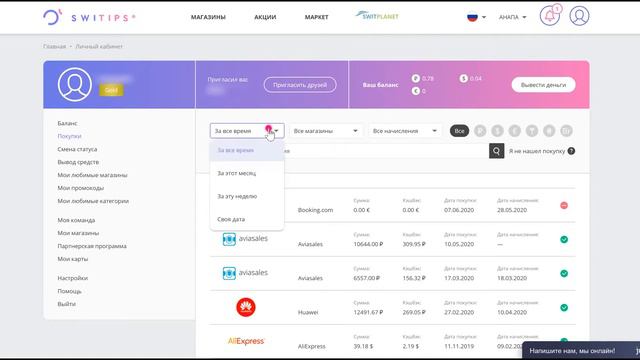Open the notifications bell icon
This screenshot has height=360, width=640.
click(x=550, y=16)
